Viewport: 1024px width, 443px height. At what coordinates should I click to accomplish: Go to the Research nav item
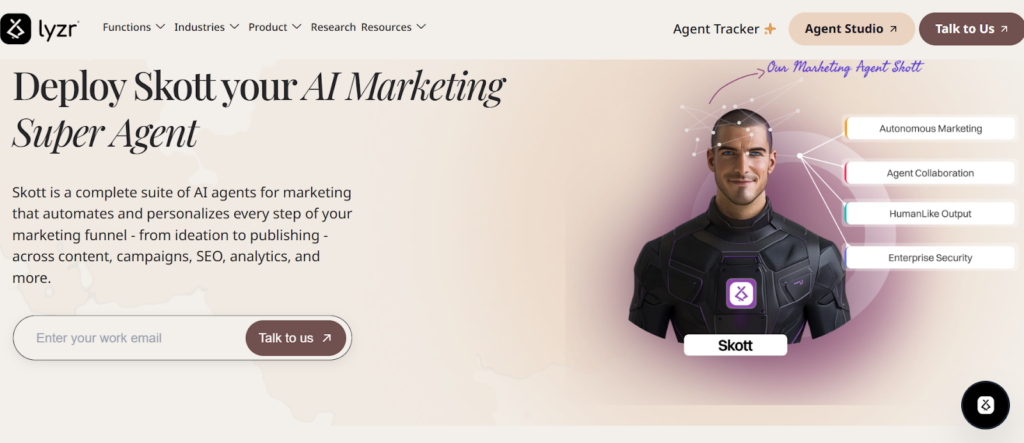pyautogui.click(x=333, y=27)
